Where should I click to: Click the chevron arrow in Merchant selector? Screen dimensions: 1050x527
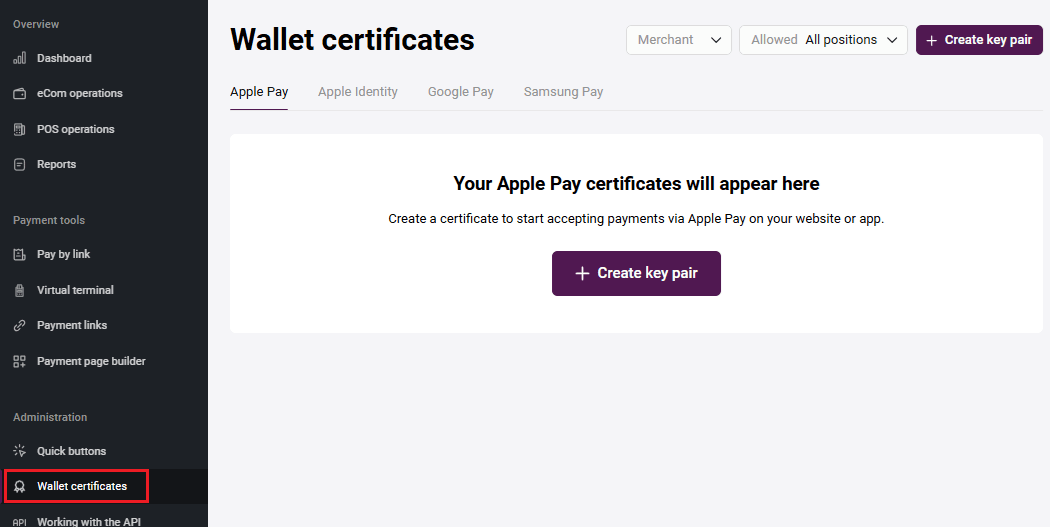point(715,40)
